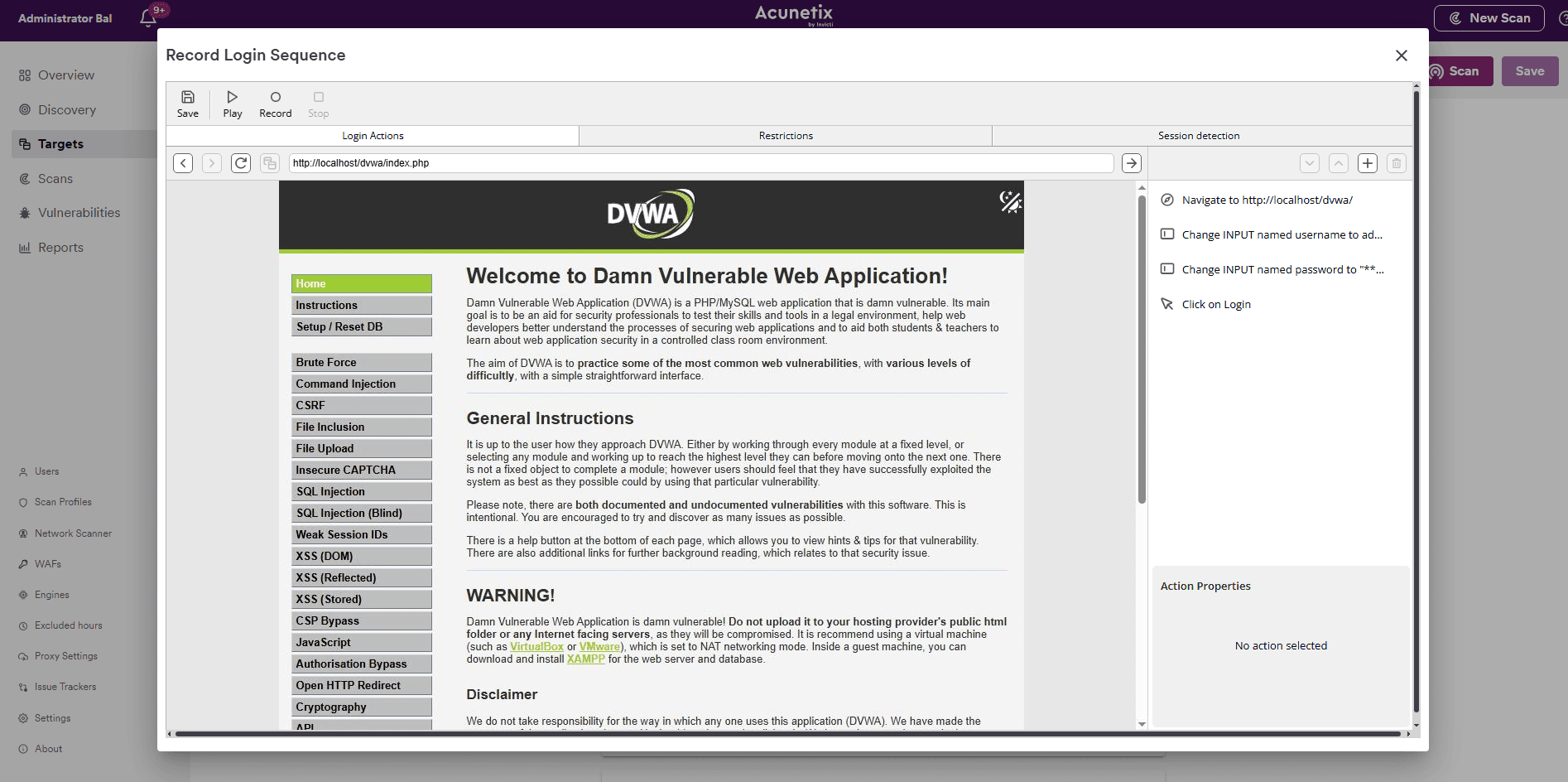Go forward in the embedded browser

[x=212, y=163]
